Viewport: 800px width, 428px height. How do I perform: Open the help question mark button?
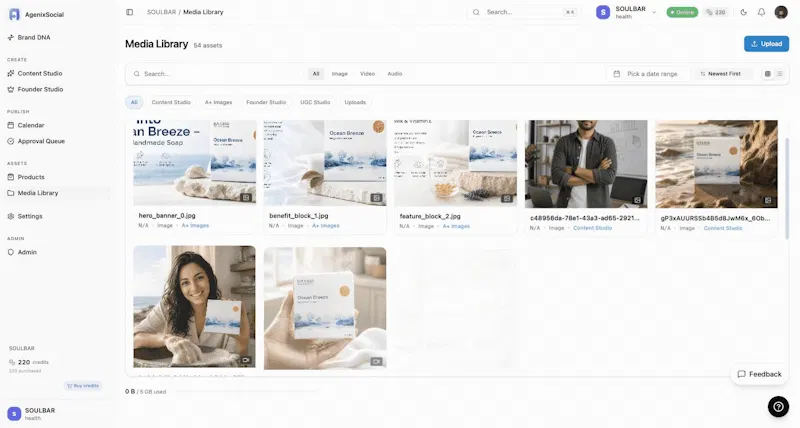click(x=778, y=407)
